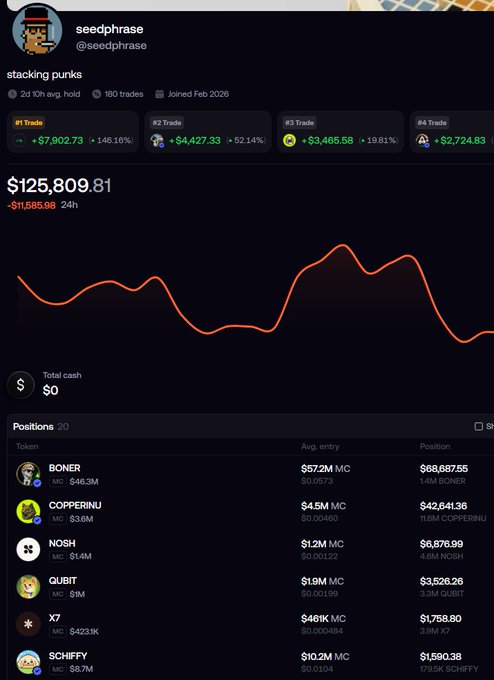Select the QUBIT token name
Image resolution: width=494 pixels, height=680 pixels.
(63, 580)
